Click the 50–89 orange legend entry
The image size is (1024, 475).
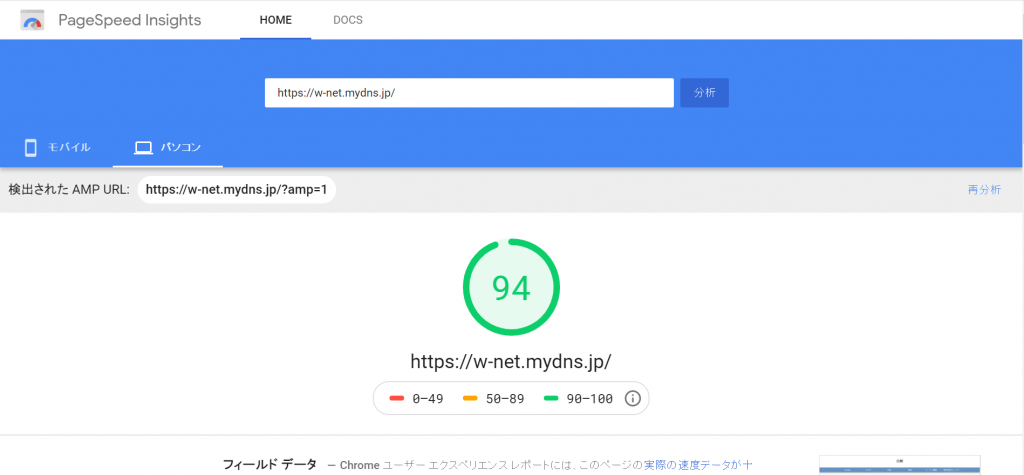tap(494, 399)
